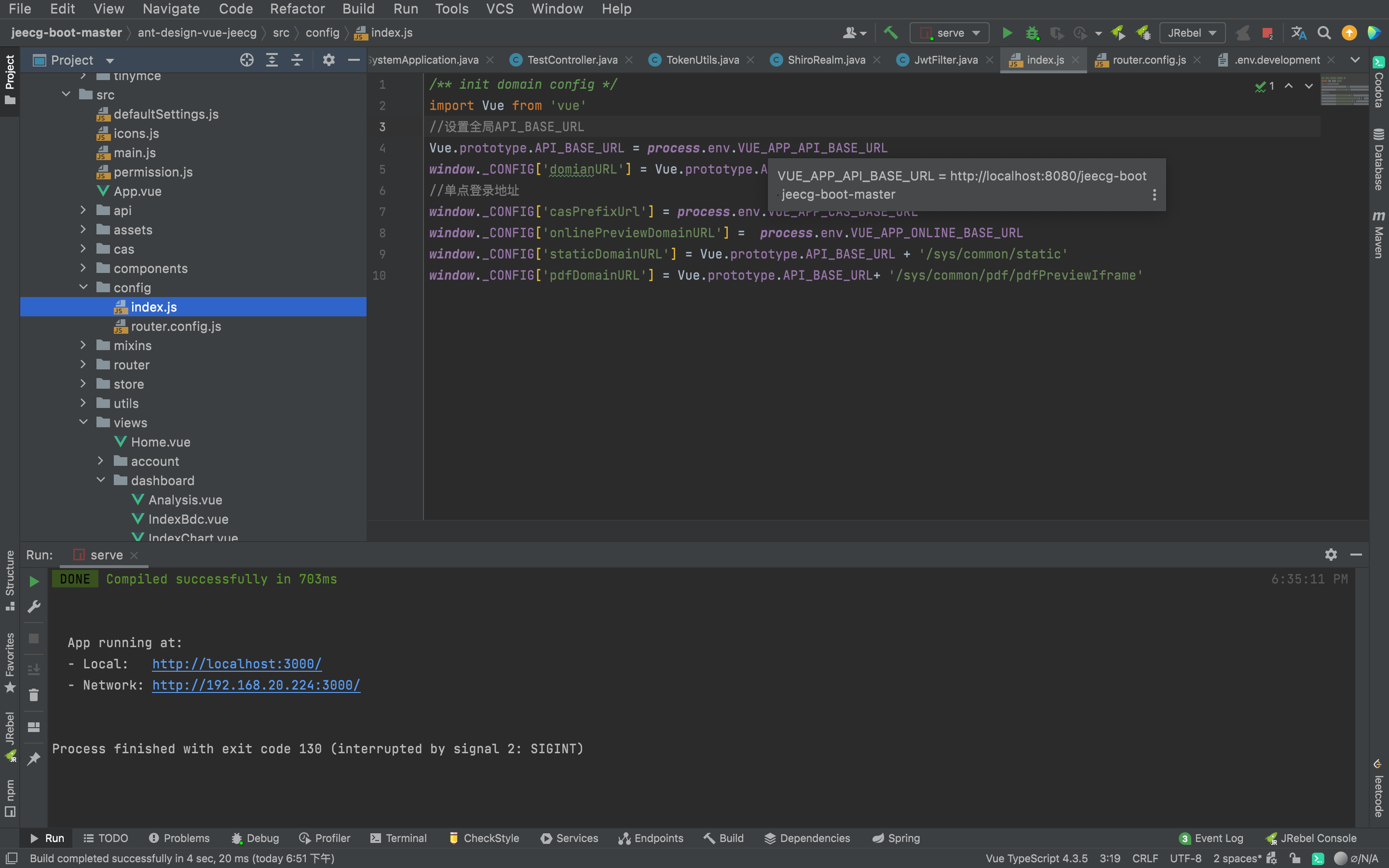Open the serve run configuration dropdown
This screenshot has height=868, width=1389.
(949, 33)
